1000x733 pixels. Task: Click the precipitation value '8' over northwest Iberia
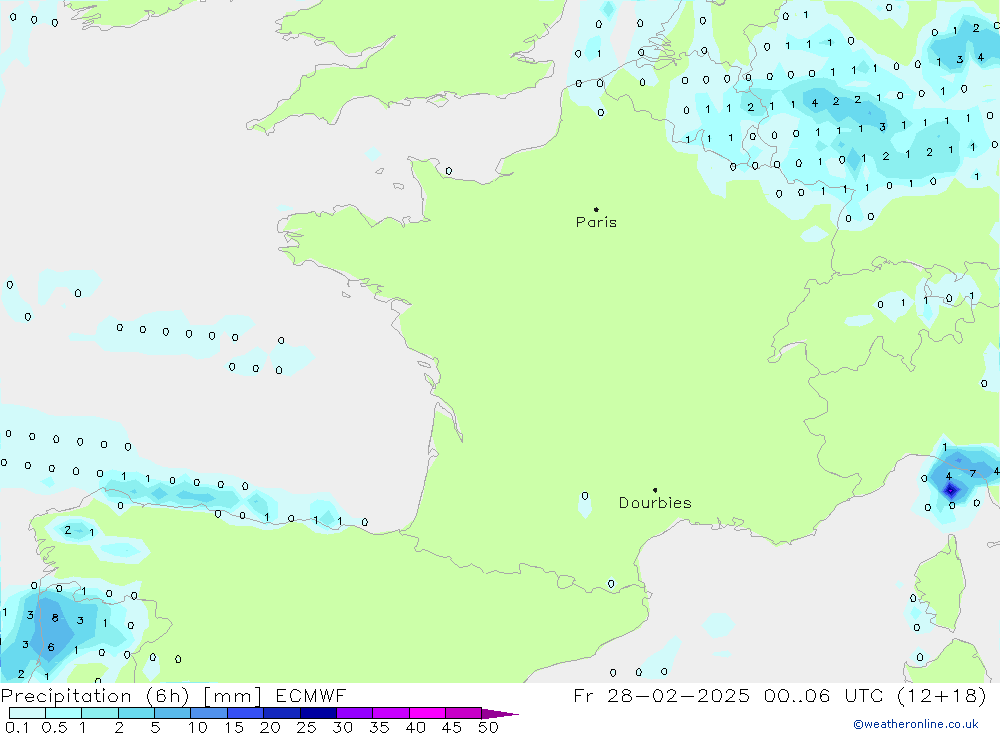pyautogui.click(x=55, y=618)
